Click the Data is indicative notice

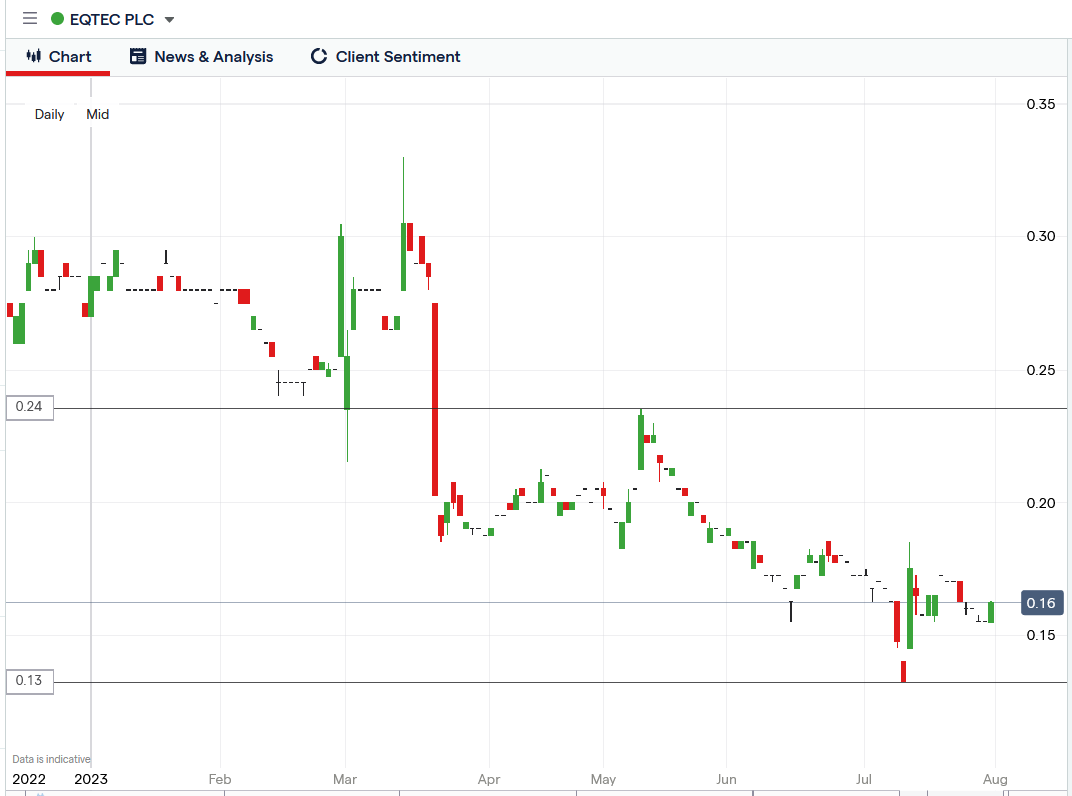(x=51, y=759)
